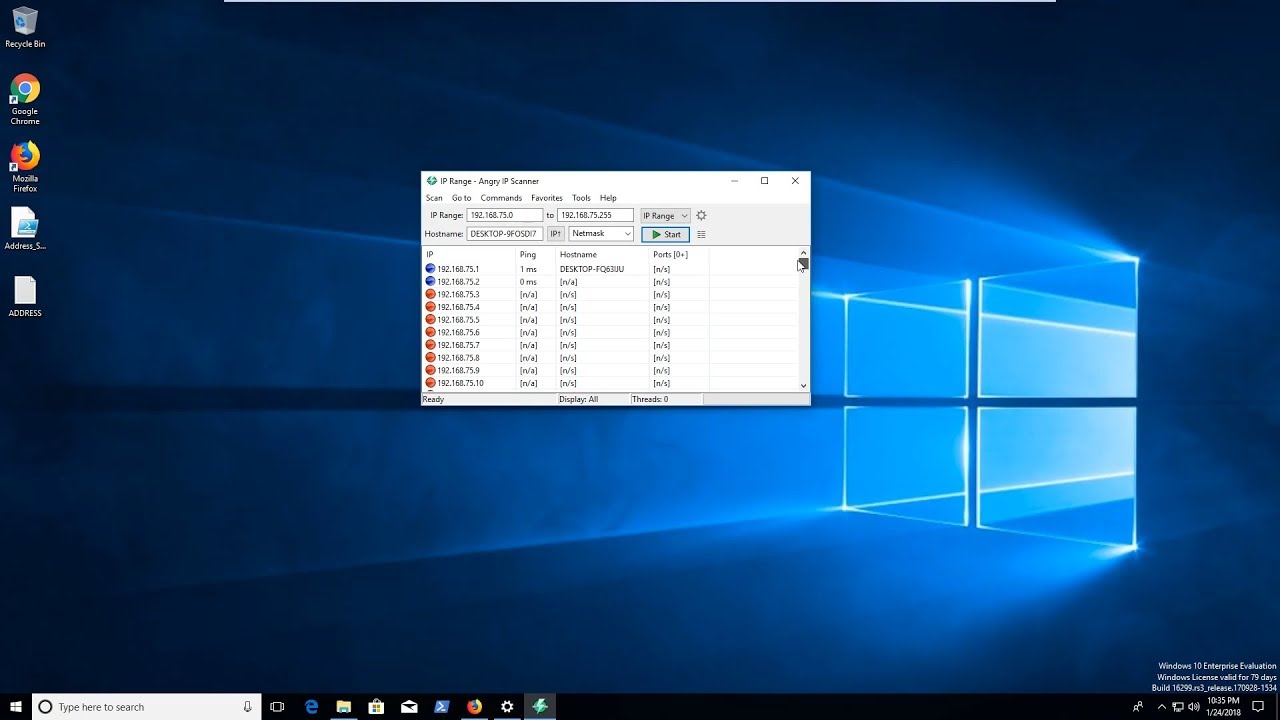Open Mozilla Firefox from the taskbar
The height and width of the screenshot is (720, 1280).
point(474,706)
